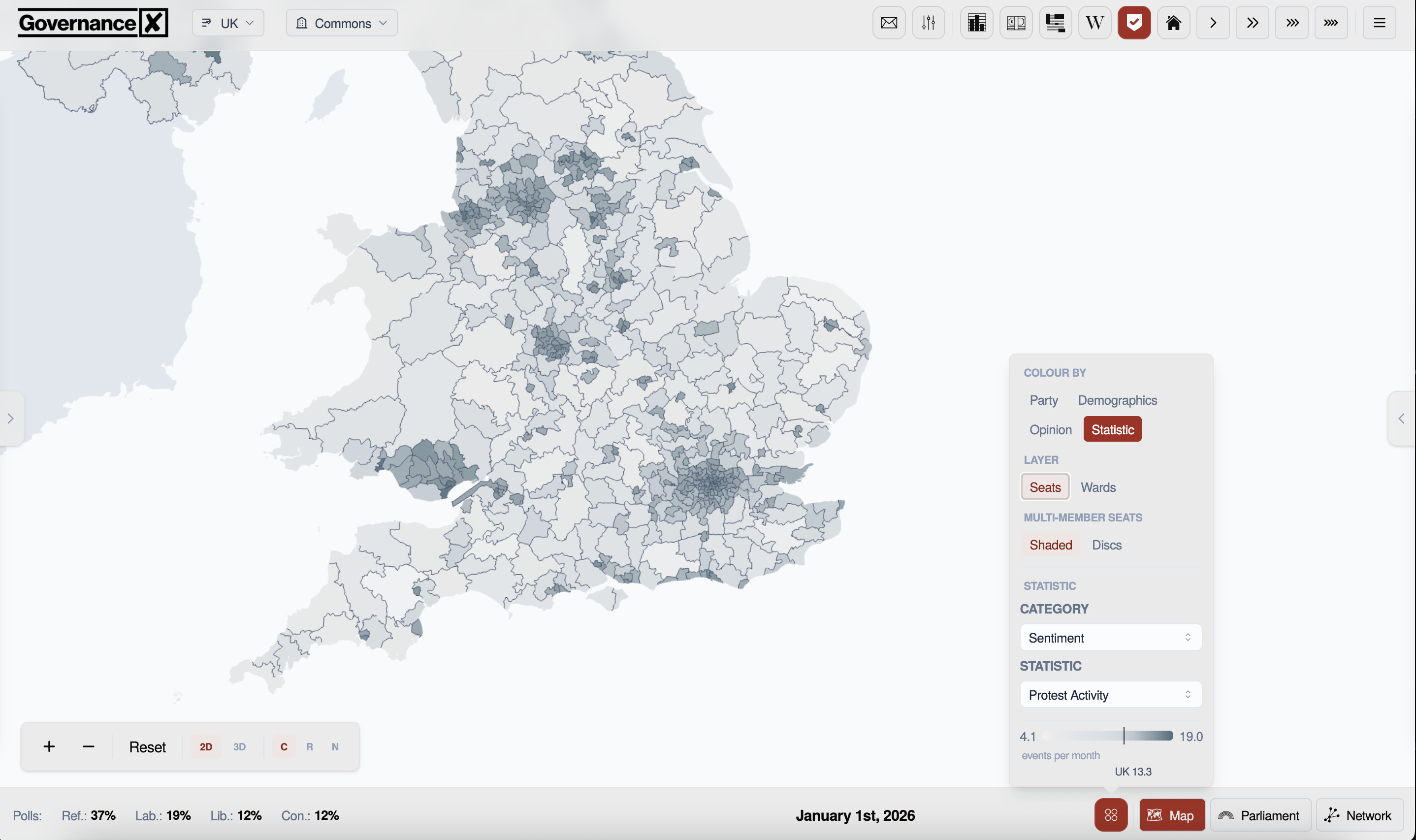1416x840 pixels.
Task: Open the Protest Activity statistic dropdown
Action: pos(1110,695)
